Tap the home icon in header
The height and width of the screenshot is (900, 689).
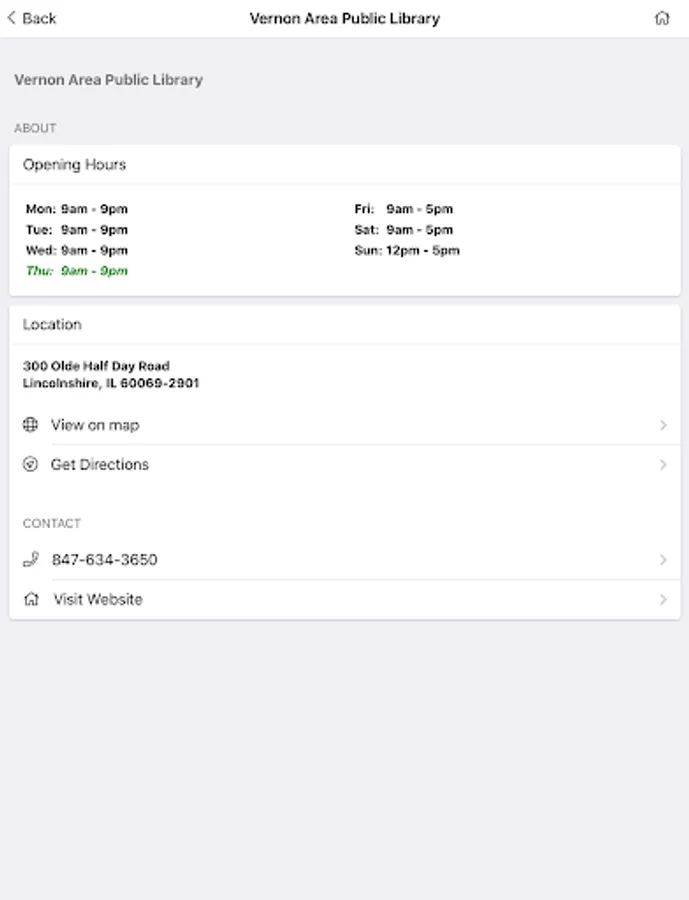662,18
